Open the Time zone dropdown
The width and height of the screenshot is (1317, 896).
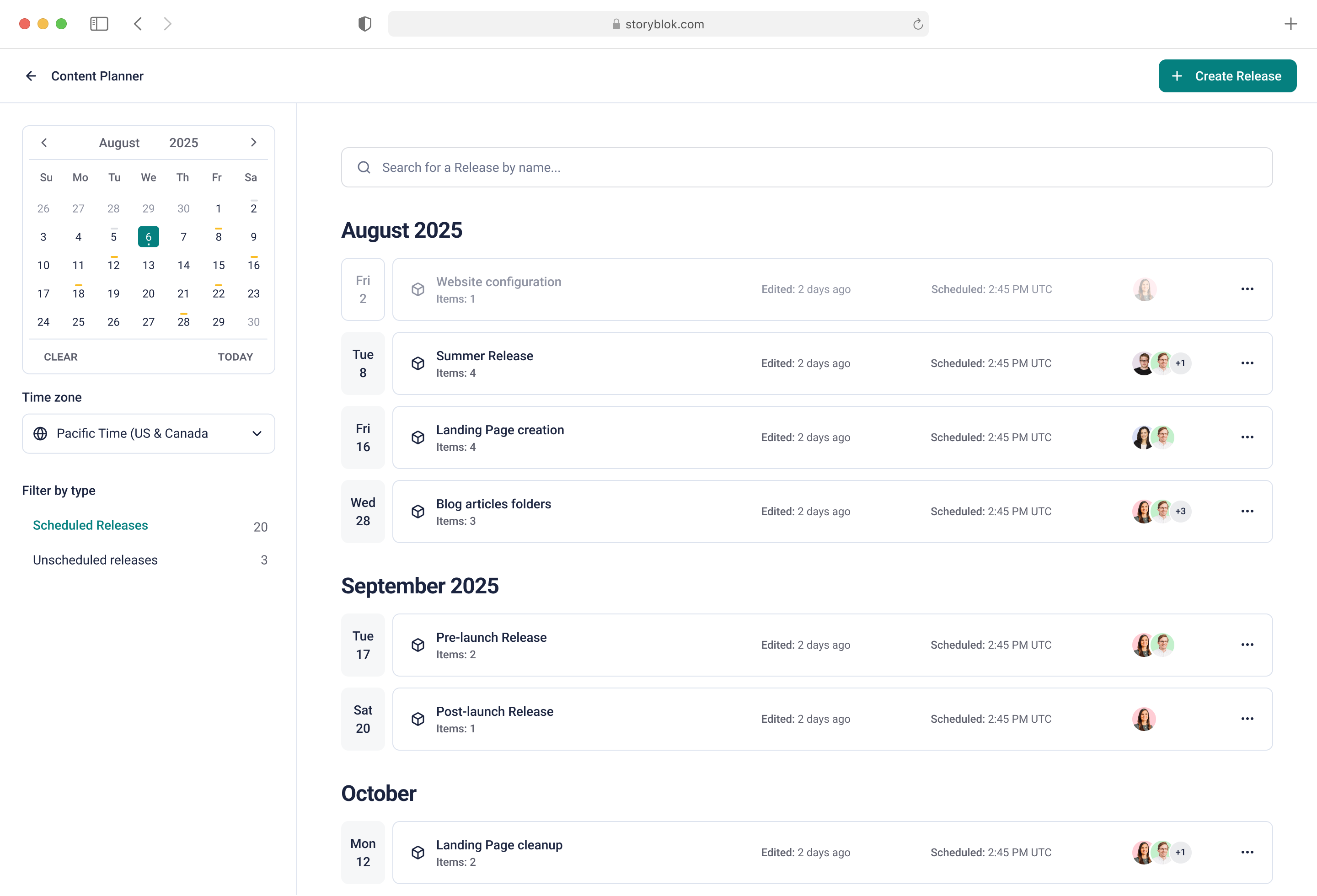(x=149, y=433)
